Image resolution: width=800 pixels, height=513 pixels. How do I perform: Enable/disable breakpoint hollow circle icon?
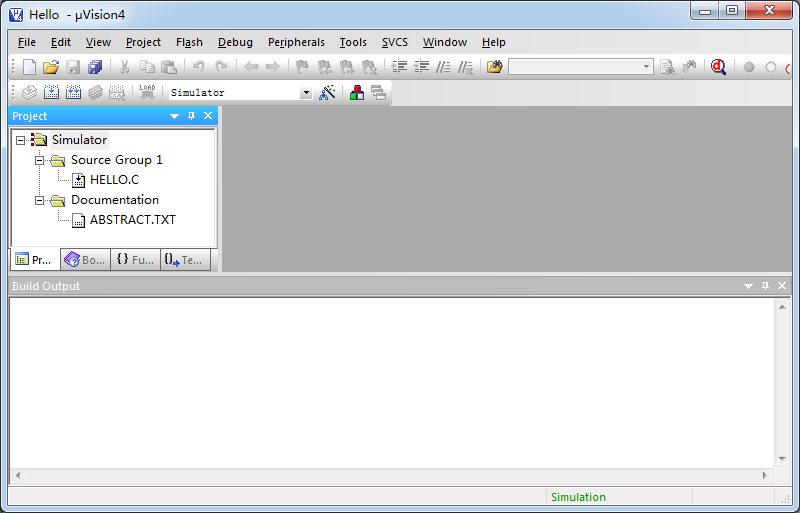point(771,67)
